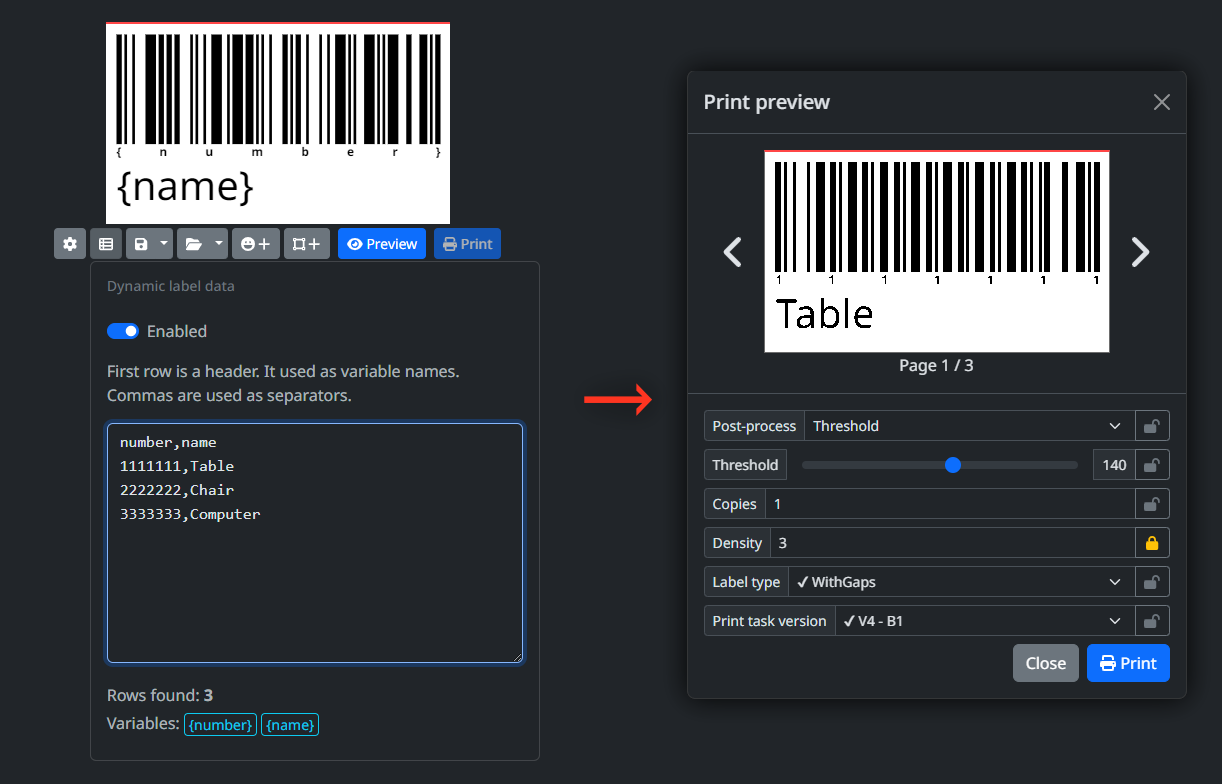The image size is (1222, 784).
Task: Click the Threshold slider handle
Action: pyautogui.click(x=953, y=465)
